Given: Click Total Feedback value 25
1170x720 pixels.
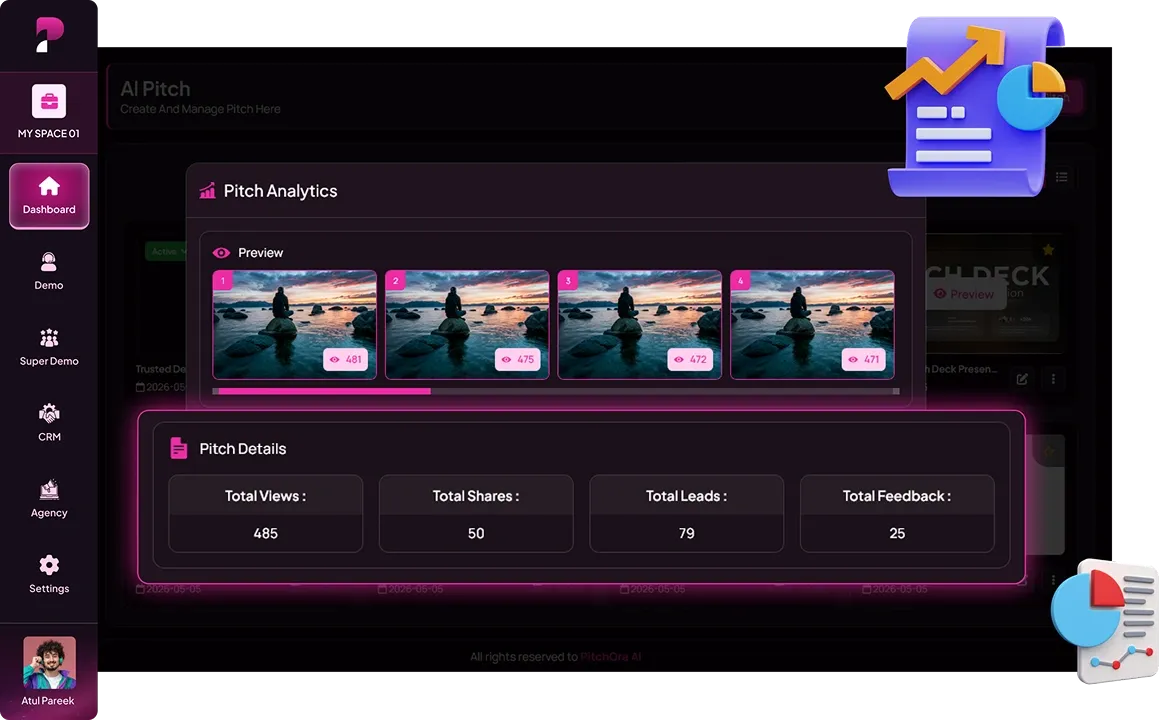Looking at the screenshot, I should point(897,533).
